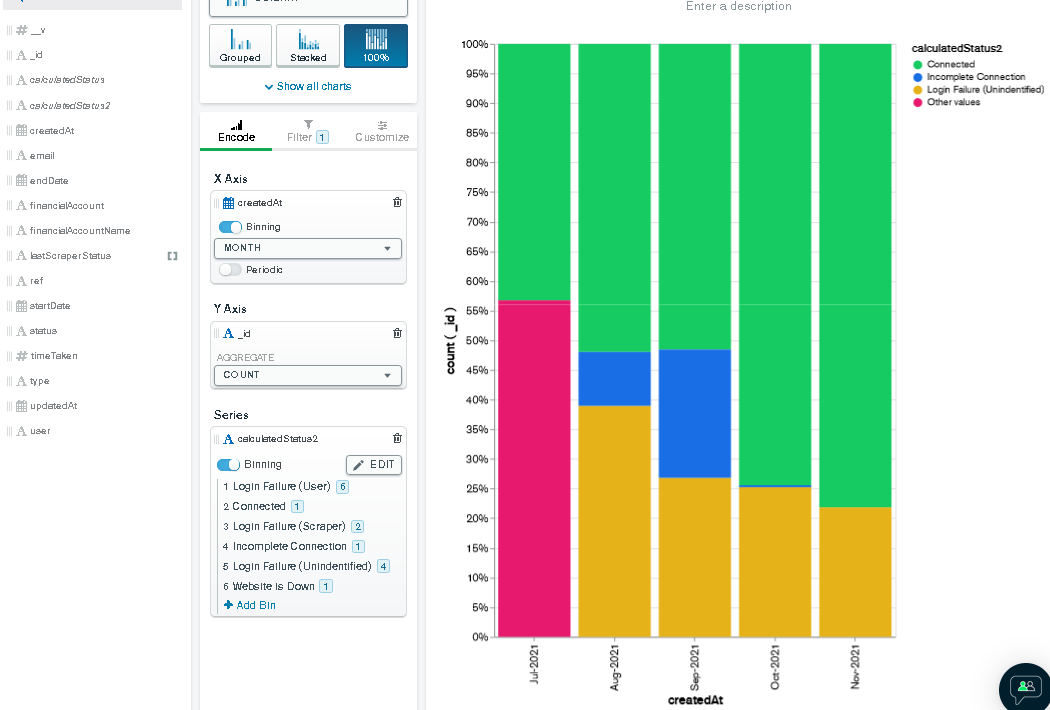
Task: Remove createdAt field from X Axis
Action: tap(397, 202)
